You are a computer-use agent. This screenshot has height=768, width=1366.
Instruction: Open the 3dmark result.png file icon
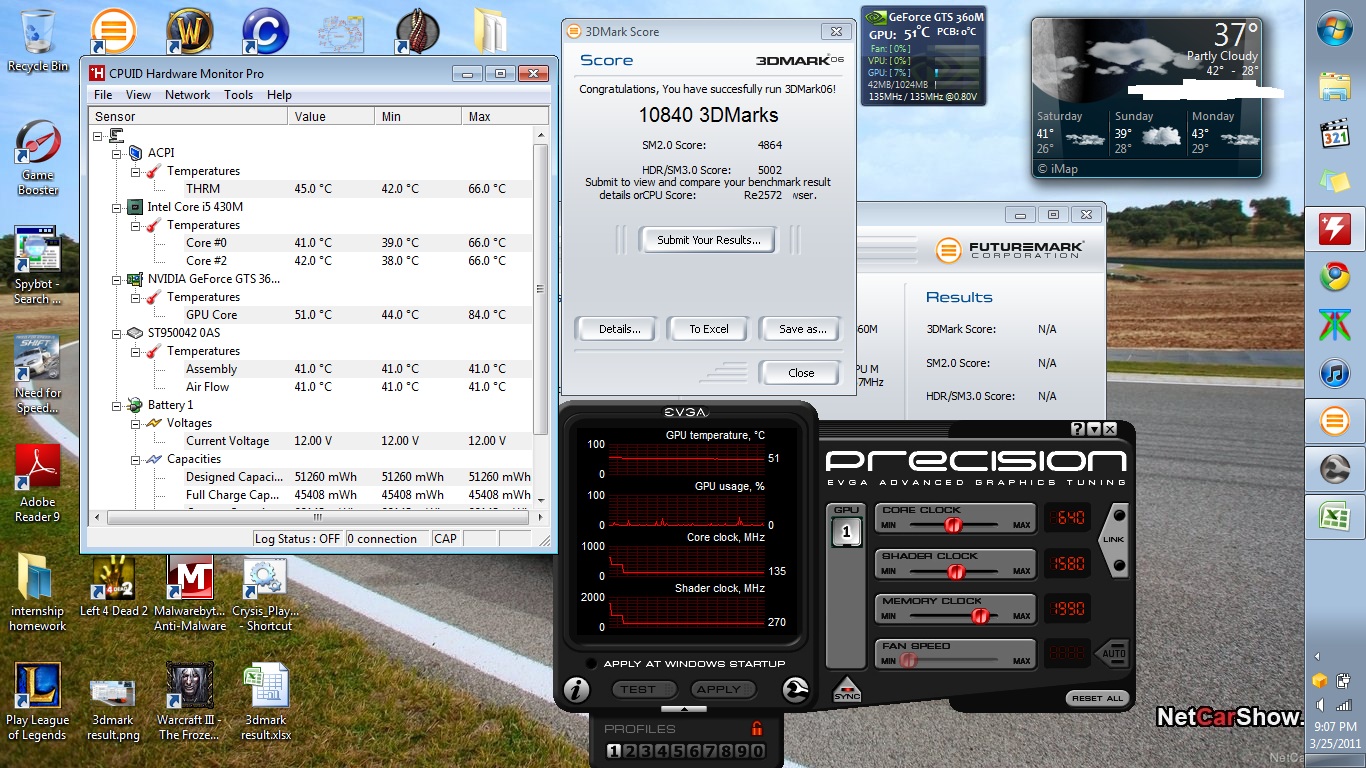113,701
